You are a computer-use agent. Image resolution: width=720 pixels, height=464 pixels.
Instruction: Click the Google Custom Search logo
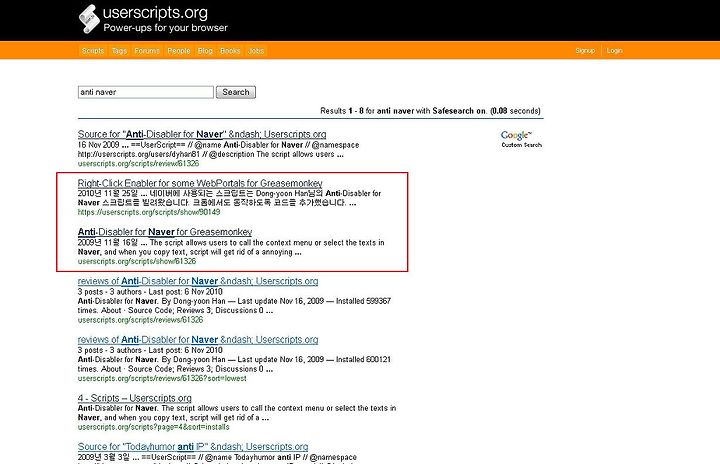click(x=521, y=139)
